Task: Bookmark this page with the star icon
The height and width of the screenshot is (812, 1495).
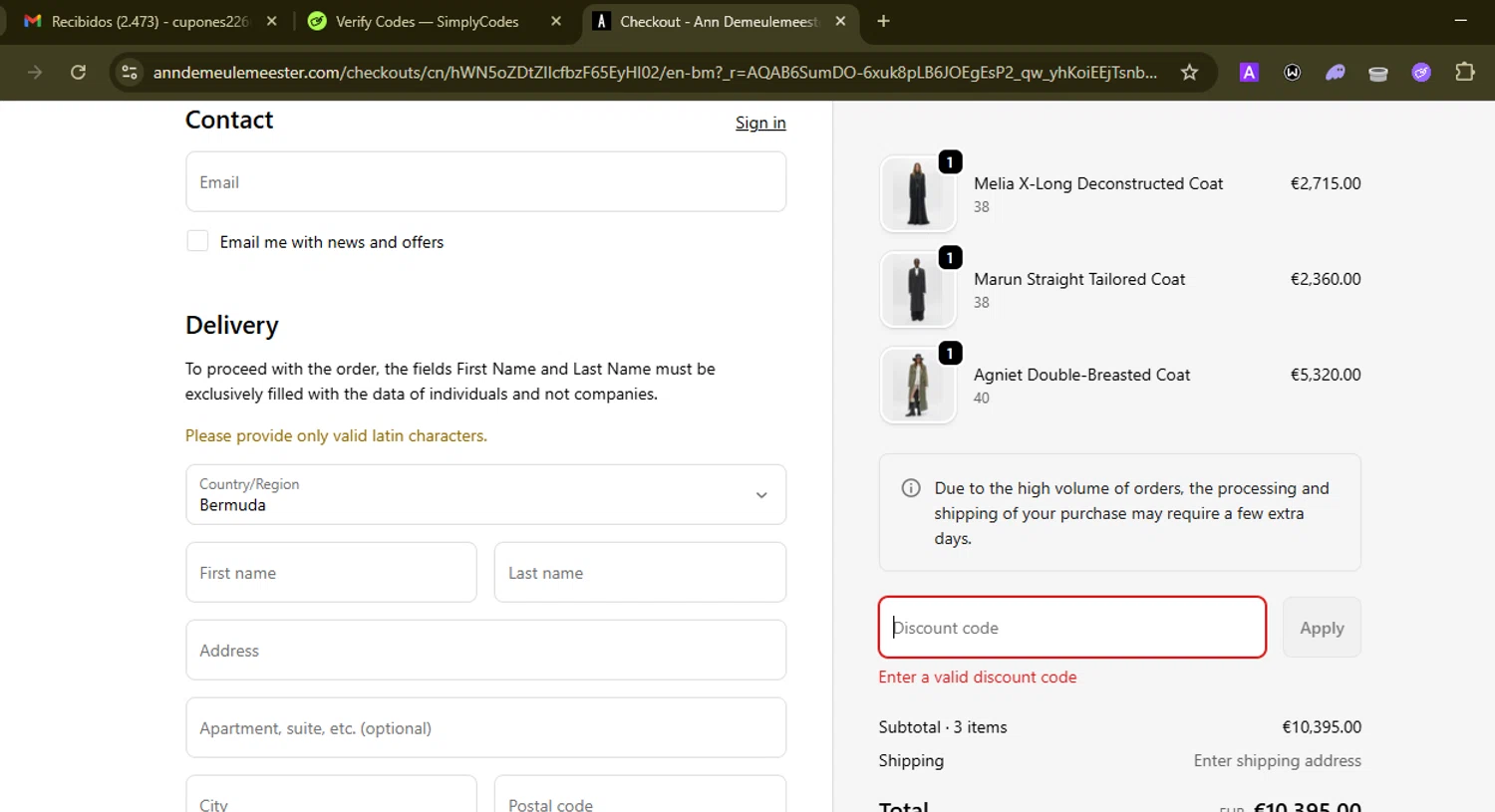Action: [1189, 72]
